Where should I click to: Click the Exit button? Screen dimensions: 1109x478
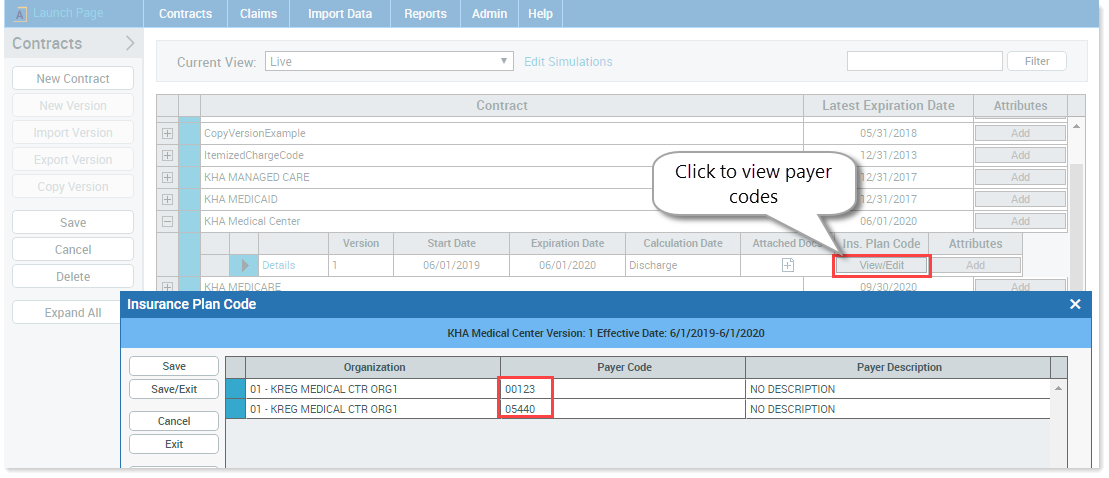point(174,444)
